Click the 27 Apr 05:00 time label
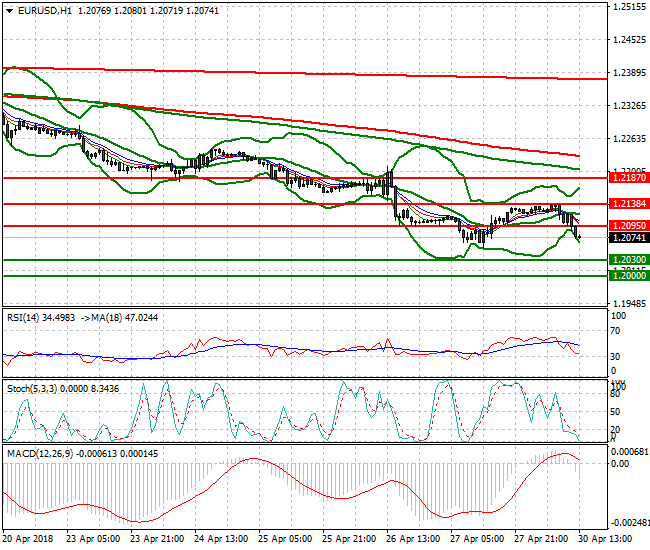 [477, 539]
